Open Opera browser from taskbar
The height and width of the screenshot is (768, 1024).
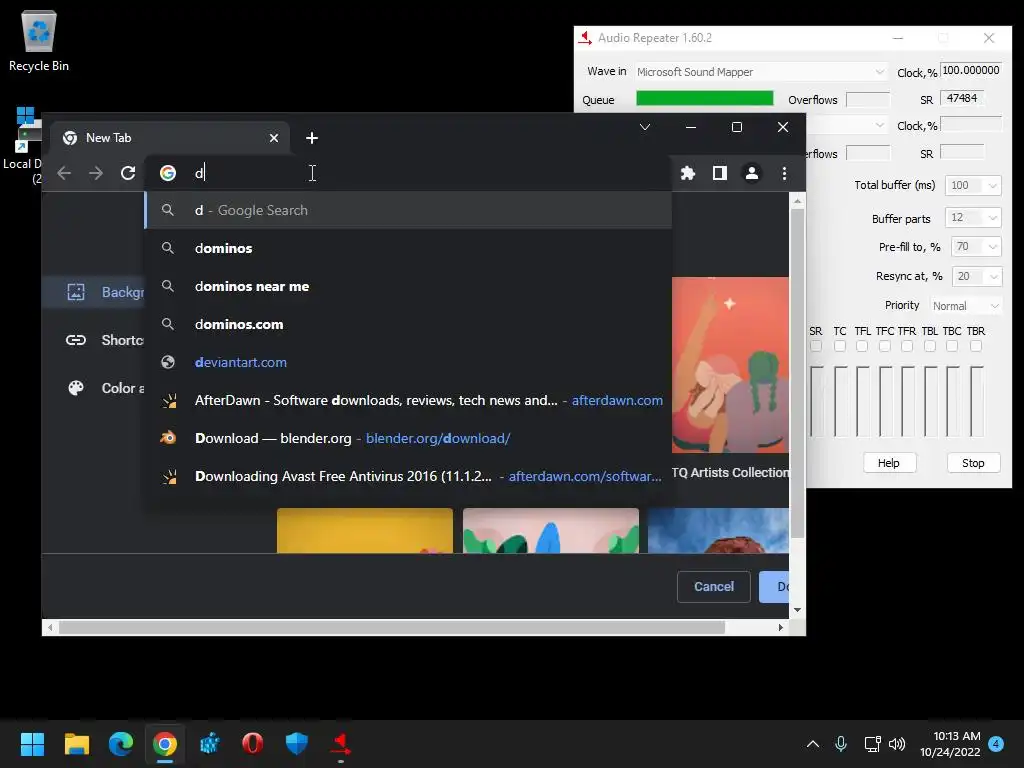tap(253, 744)
